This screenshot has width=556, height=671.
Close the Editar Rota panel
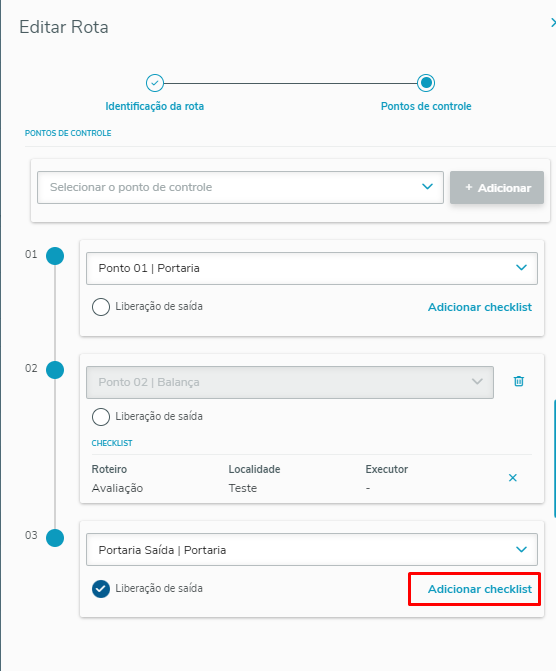pos(553,23)
